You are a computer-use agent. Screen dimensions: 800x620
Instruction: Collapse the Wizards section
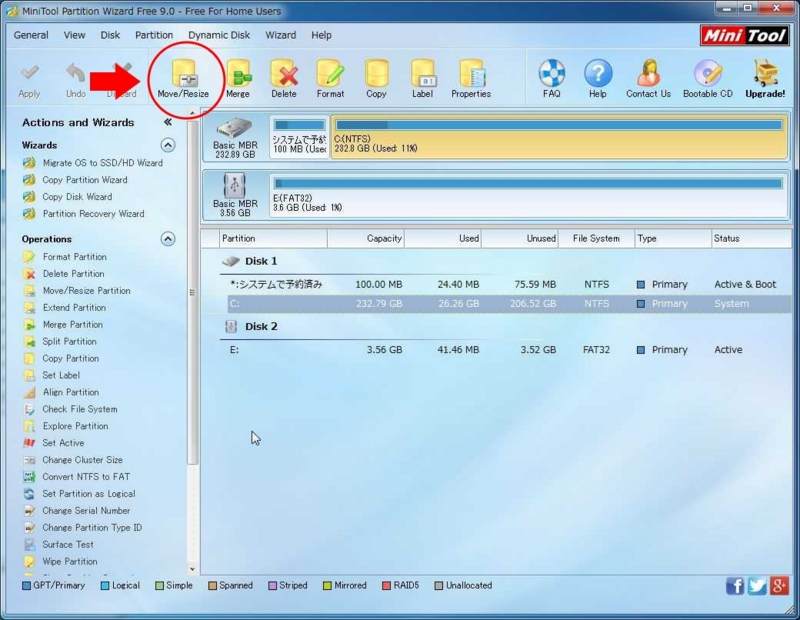point(168,145)
